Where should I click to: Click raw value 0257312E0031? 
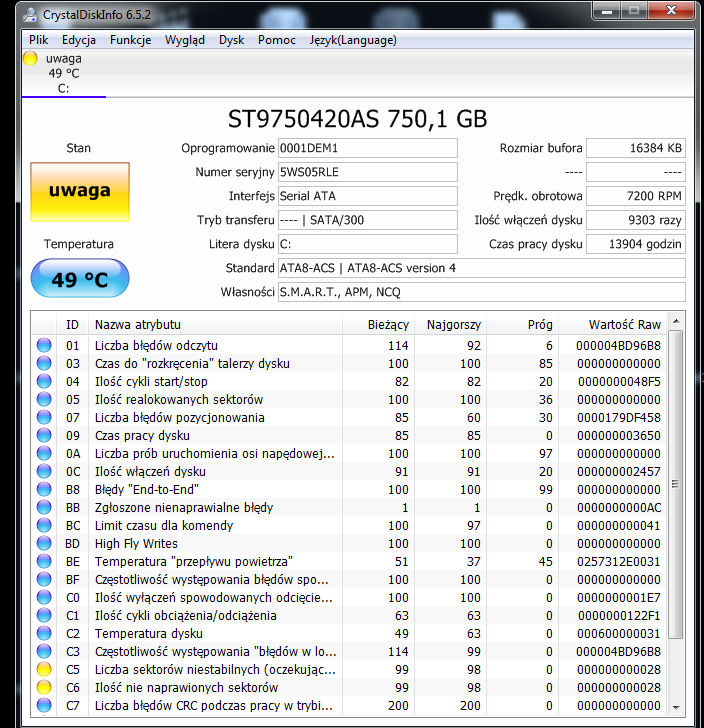click(619, 561)
